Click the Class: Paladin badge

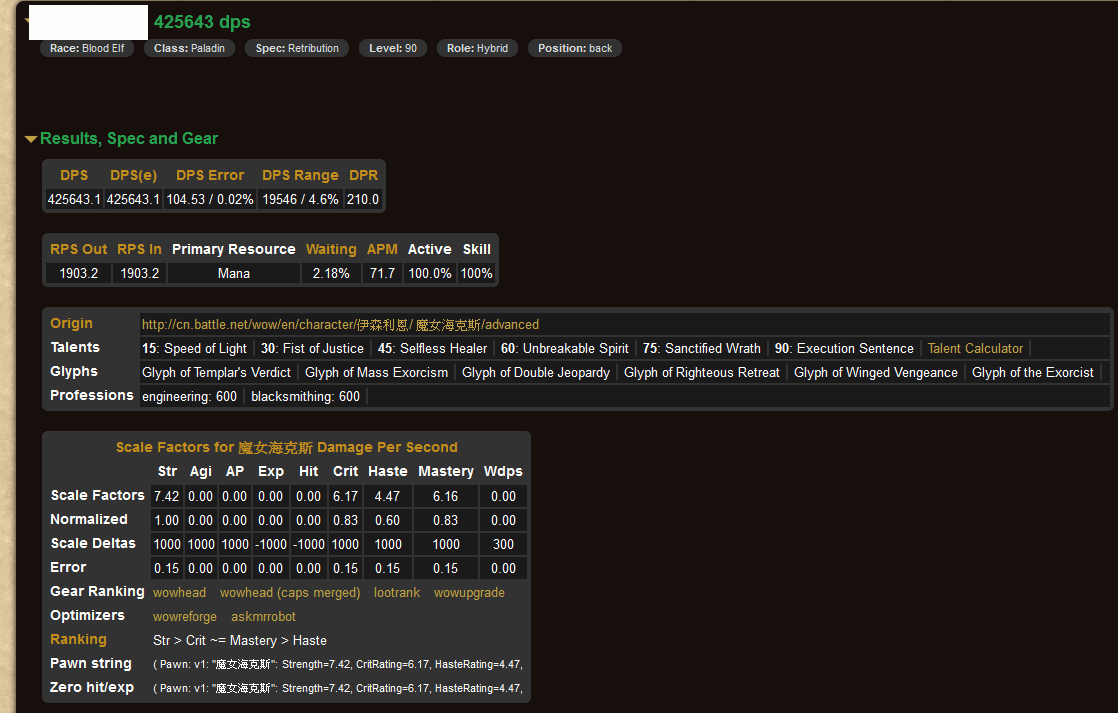point(189,48)
